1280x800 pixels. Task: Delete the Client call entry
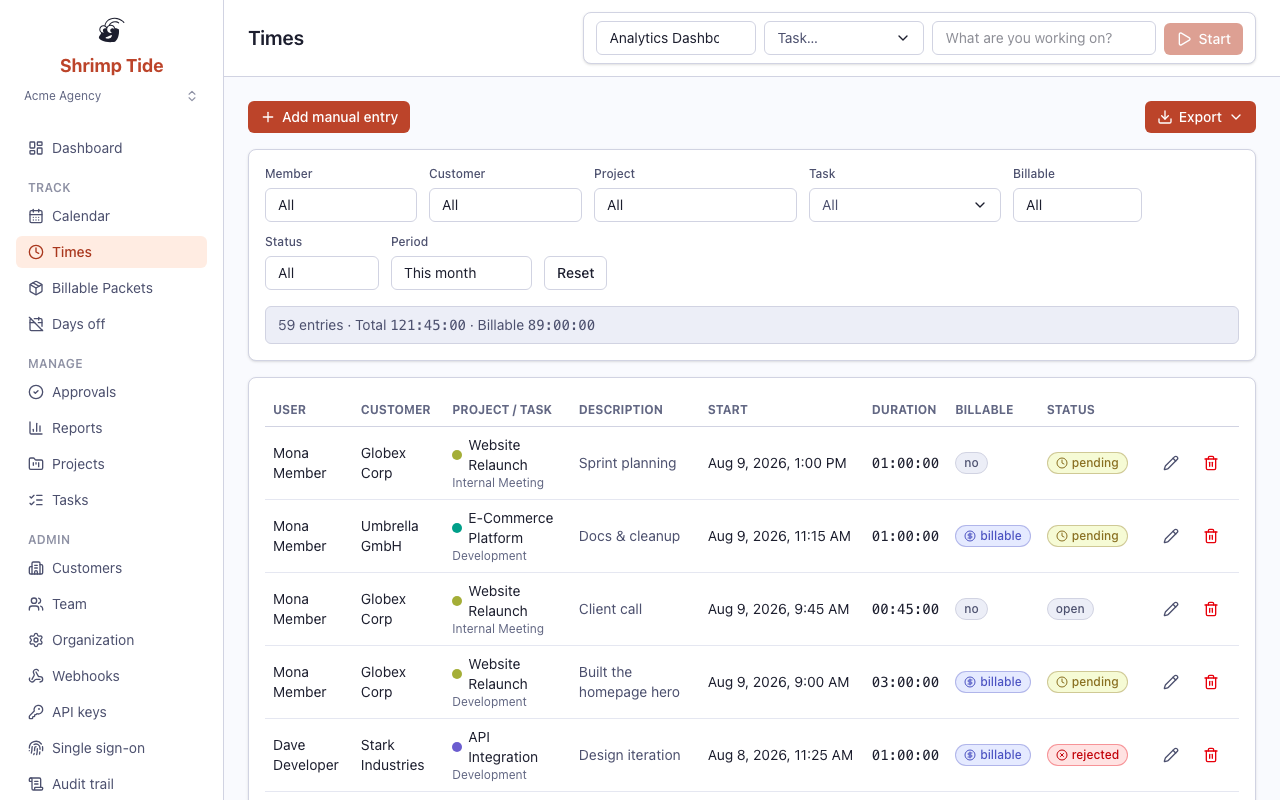[1211, 609]
